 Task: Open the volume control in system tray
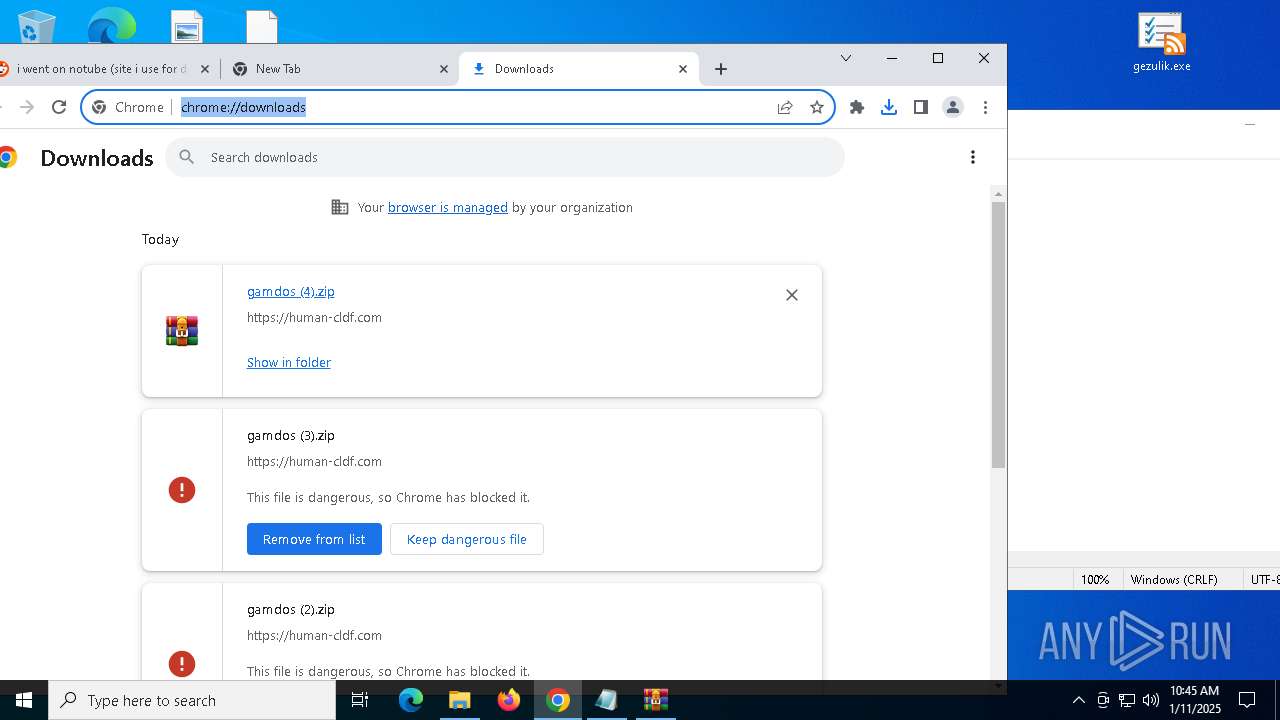click(x=1150, y=700)
